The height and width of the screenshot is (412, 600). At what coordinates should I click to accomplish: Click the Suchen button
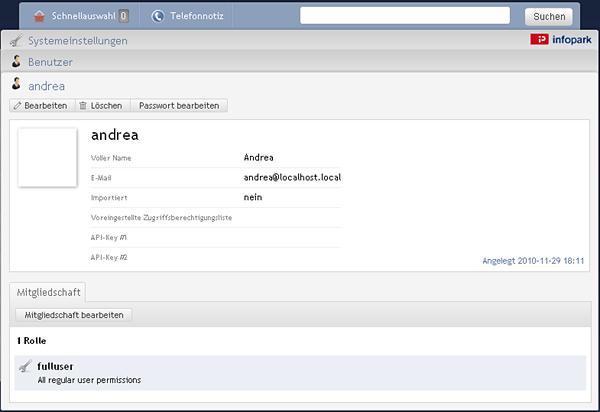click(x=549, y=16)
